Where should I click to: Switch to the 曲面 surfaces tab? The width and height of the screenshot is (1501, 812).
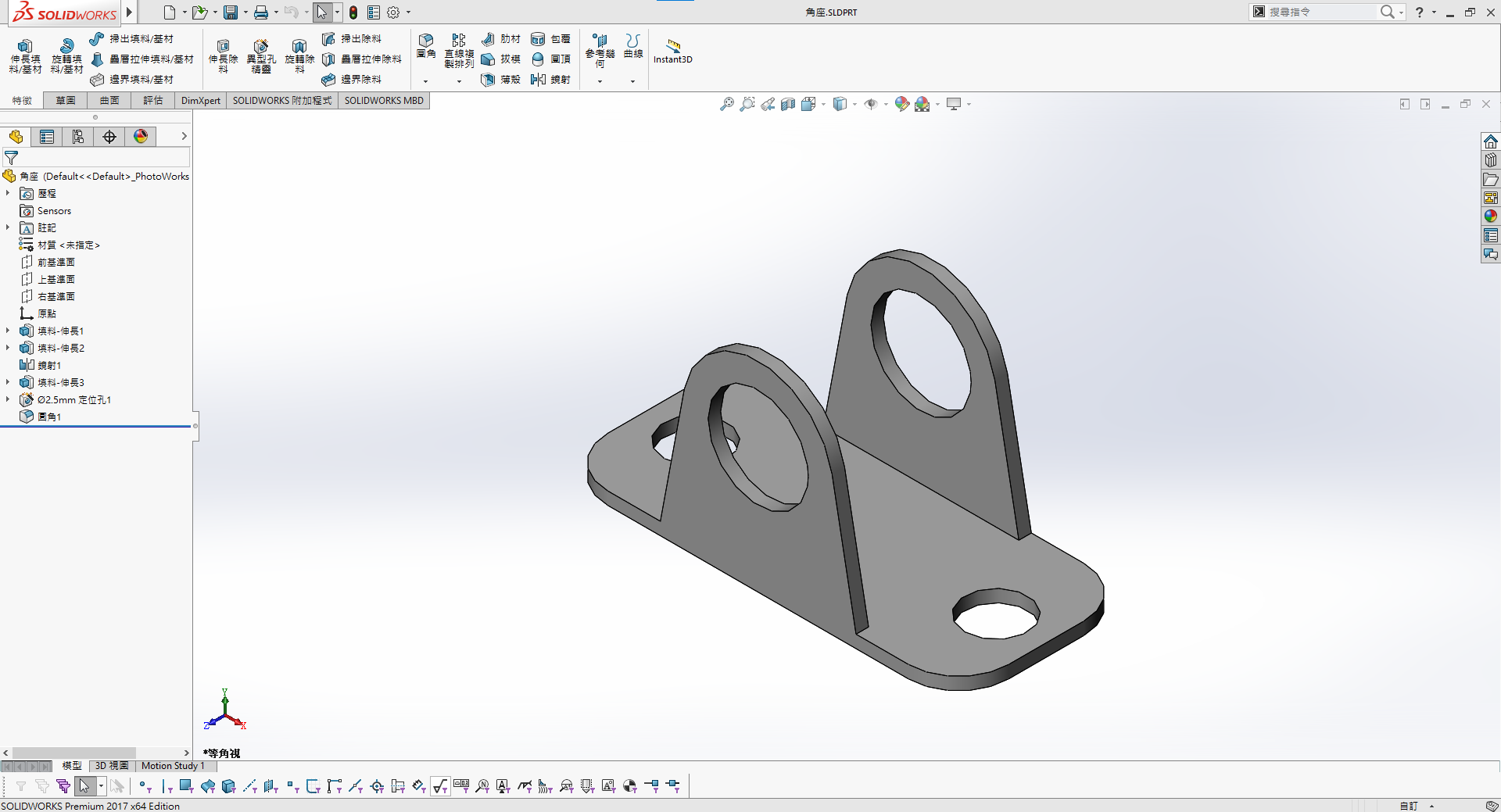pos(109,101)
